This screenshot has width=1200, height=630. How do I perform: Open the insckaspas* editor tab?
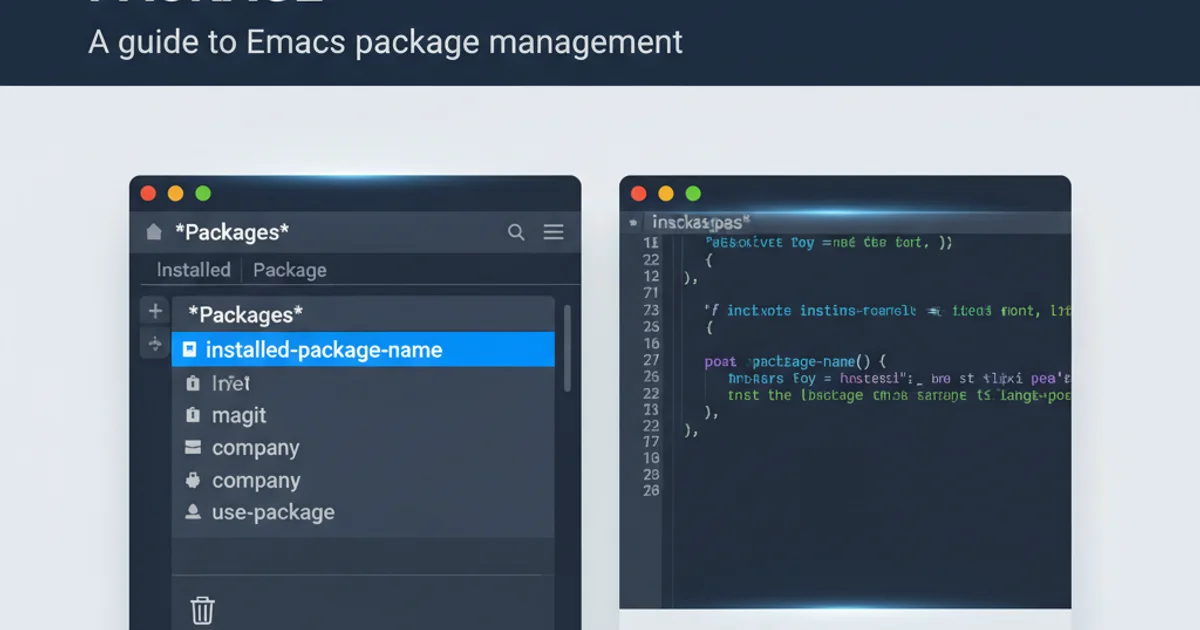point(700,222)
